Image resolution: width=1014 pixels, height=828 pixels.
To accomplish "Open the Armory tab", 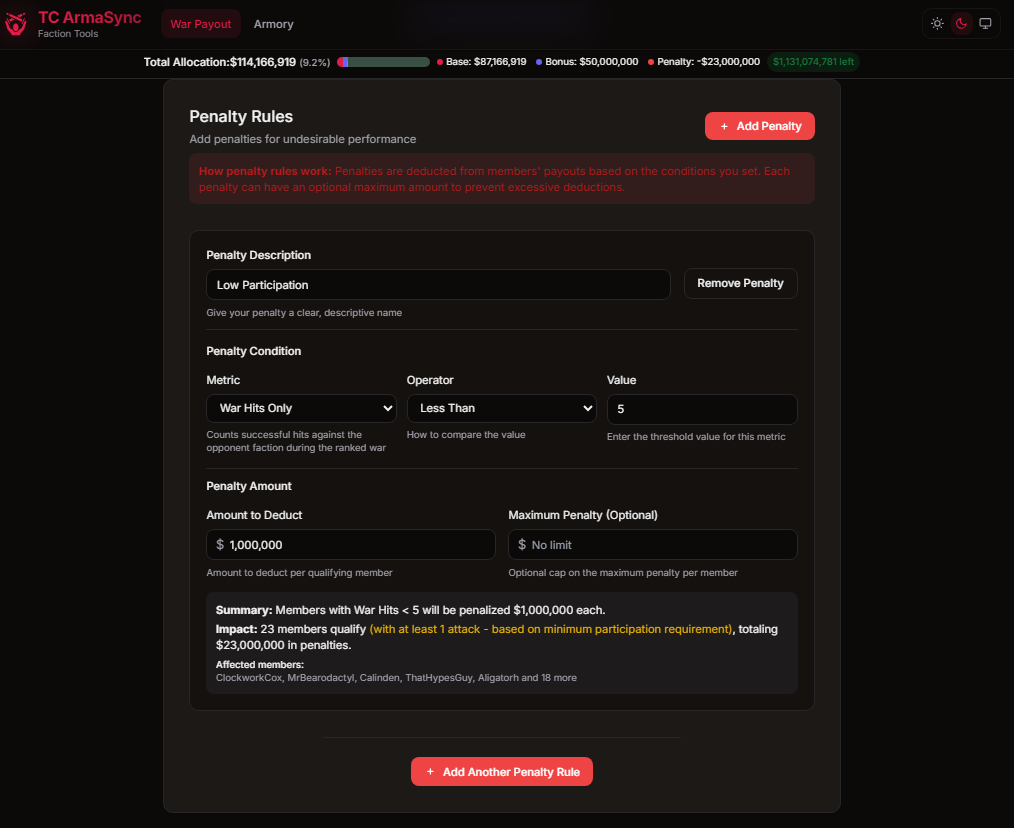I will click(x=274, y=24).
